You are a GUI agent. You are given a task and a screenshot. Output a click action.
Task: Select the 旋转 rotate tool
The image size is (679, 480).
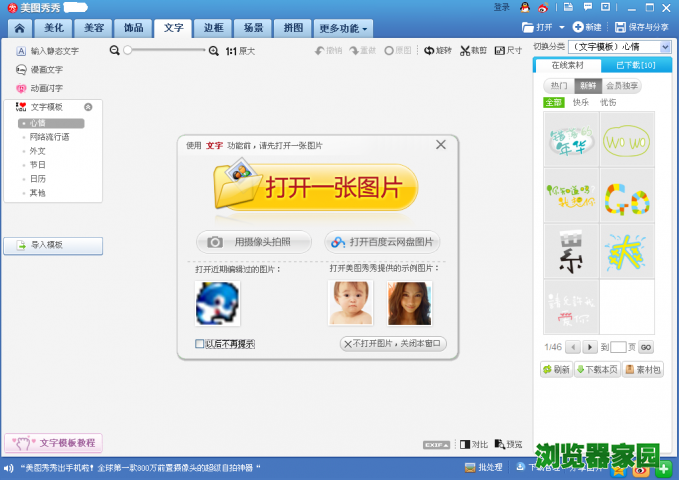point(437,50)
